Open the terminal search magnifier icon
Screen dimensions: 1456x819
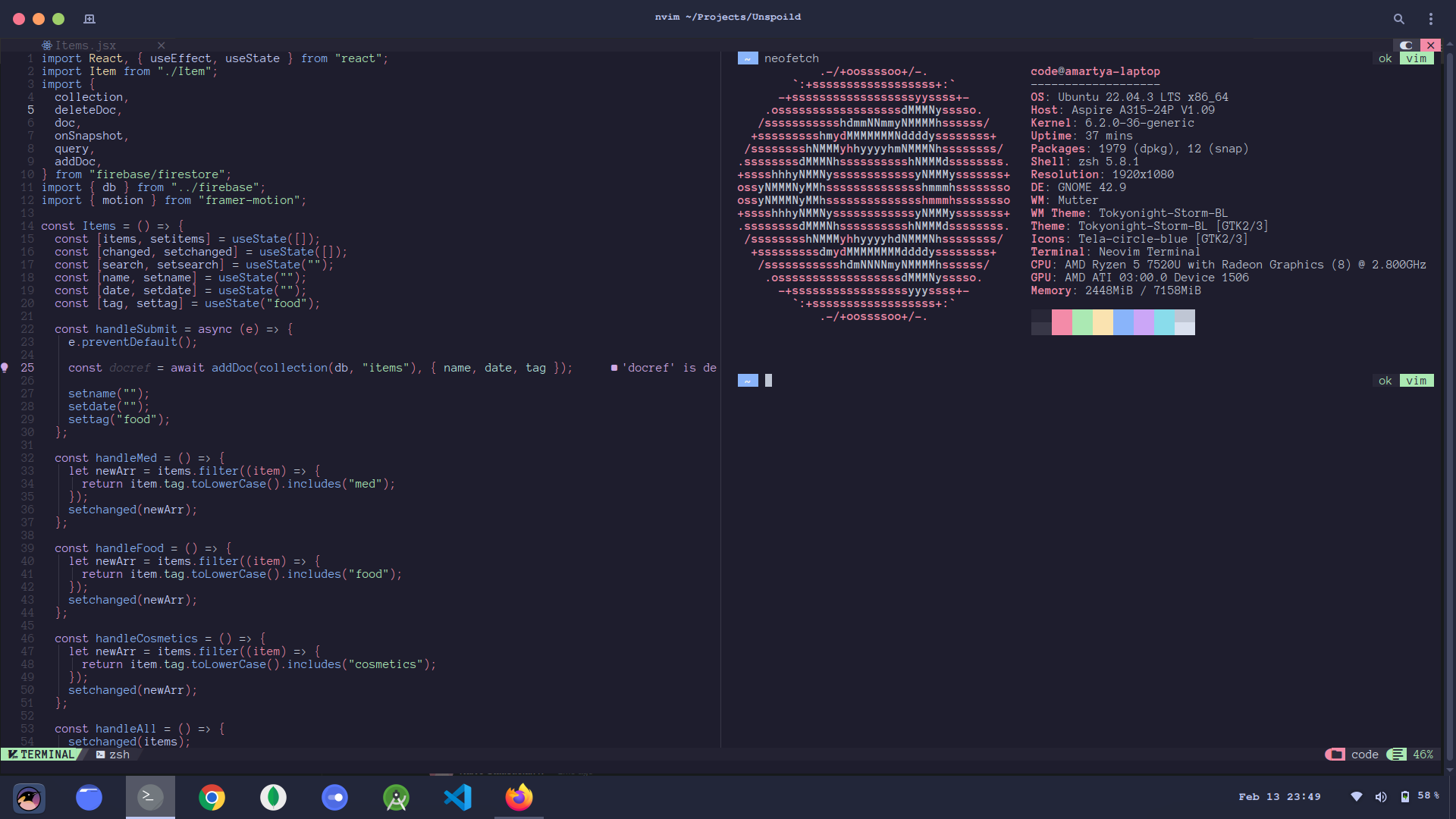coord(1398,18)
